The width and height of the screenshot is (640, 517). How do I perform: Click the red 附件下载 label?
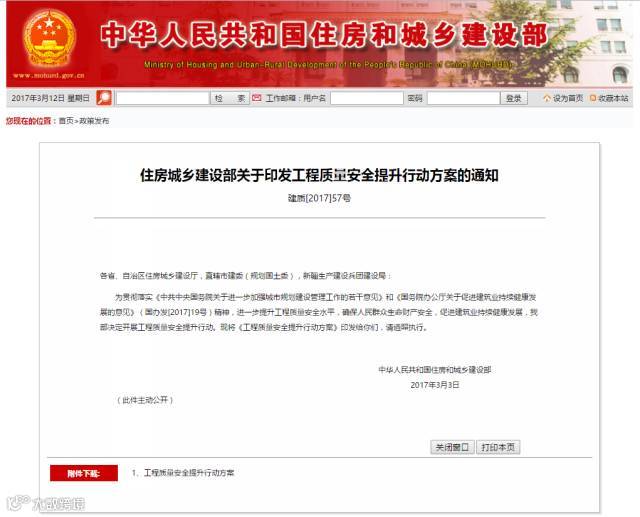click(84, 473)
